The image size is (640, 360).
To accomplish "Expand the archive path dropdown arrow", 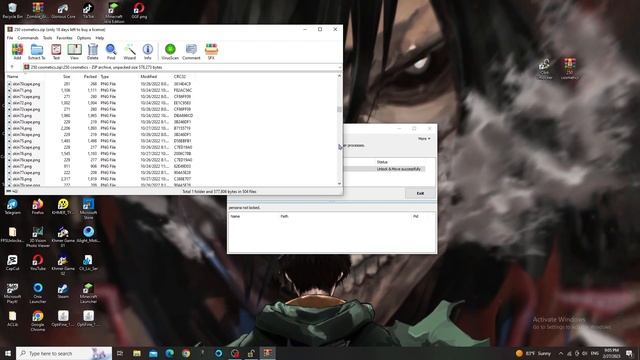I will pos(340,67).
